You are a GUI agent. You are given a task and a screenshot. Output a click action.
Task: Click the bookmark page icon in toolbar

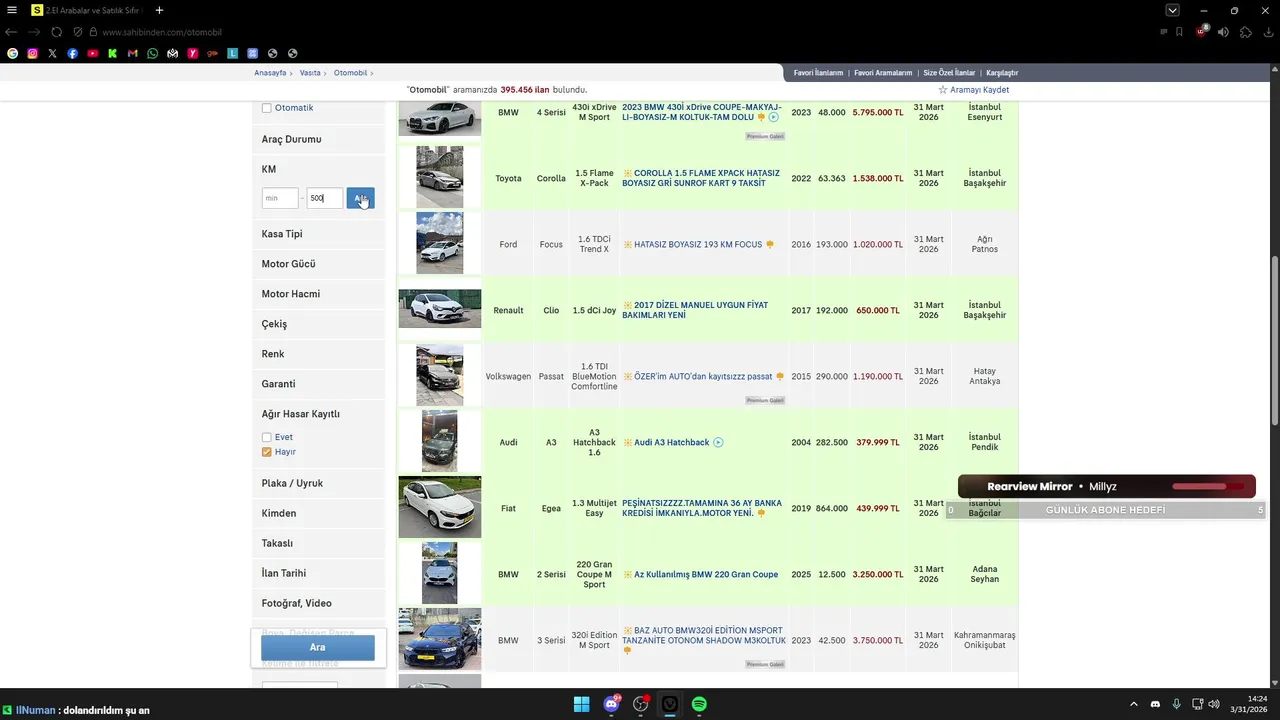coord(1179,32)
